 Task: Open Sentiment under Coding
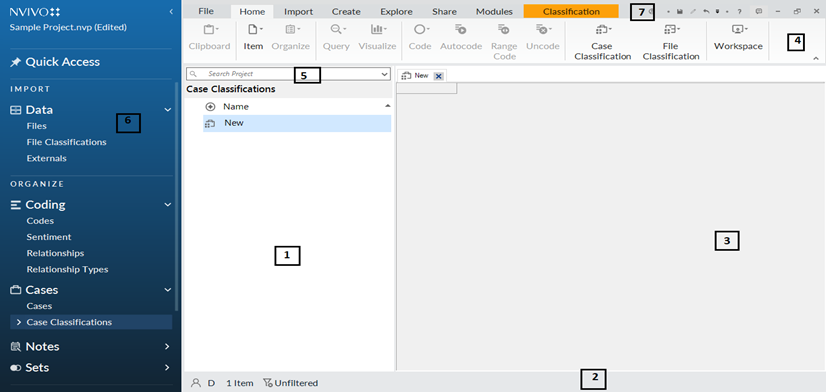pos(49,237)
